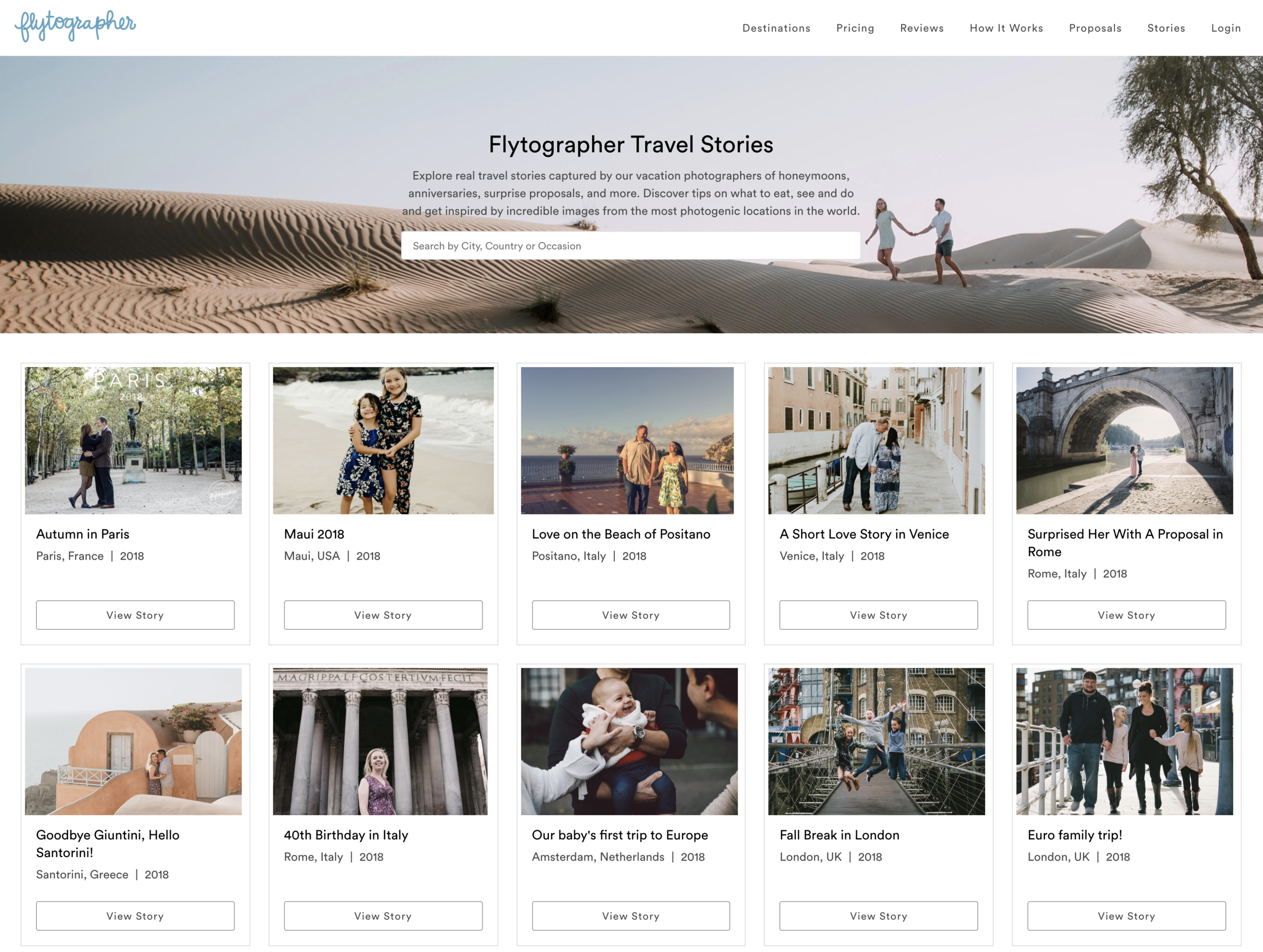
Task: Open the Venice canal photo thumbnail
Action: (876, 440)
